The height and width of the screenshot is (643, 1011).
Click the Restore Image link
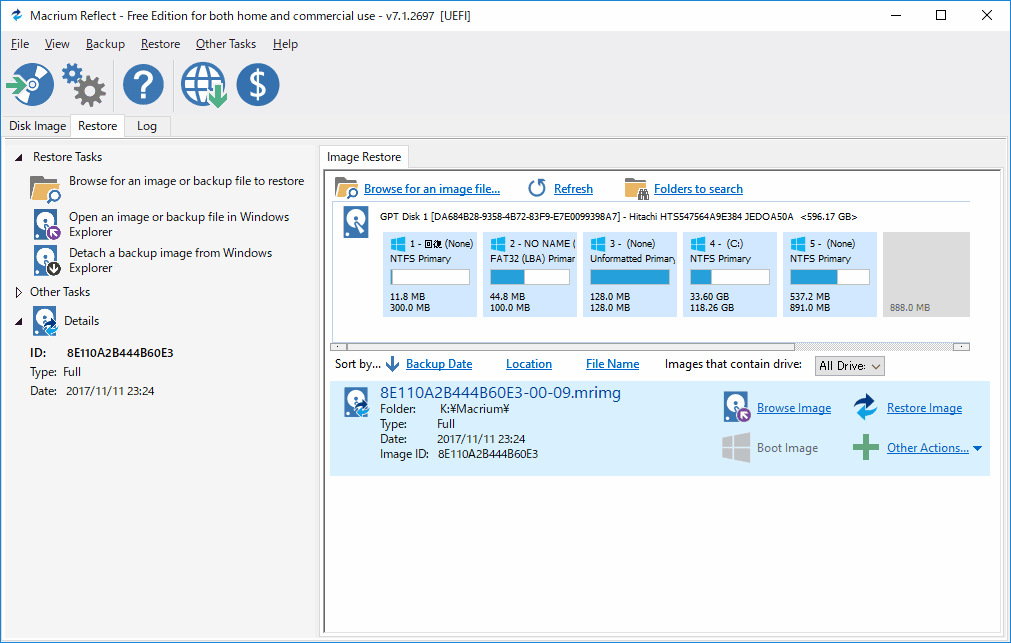click(x=924, y=408)
